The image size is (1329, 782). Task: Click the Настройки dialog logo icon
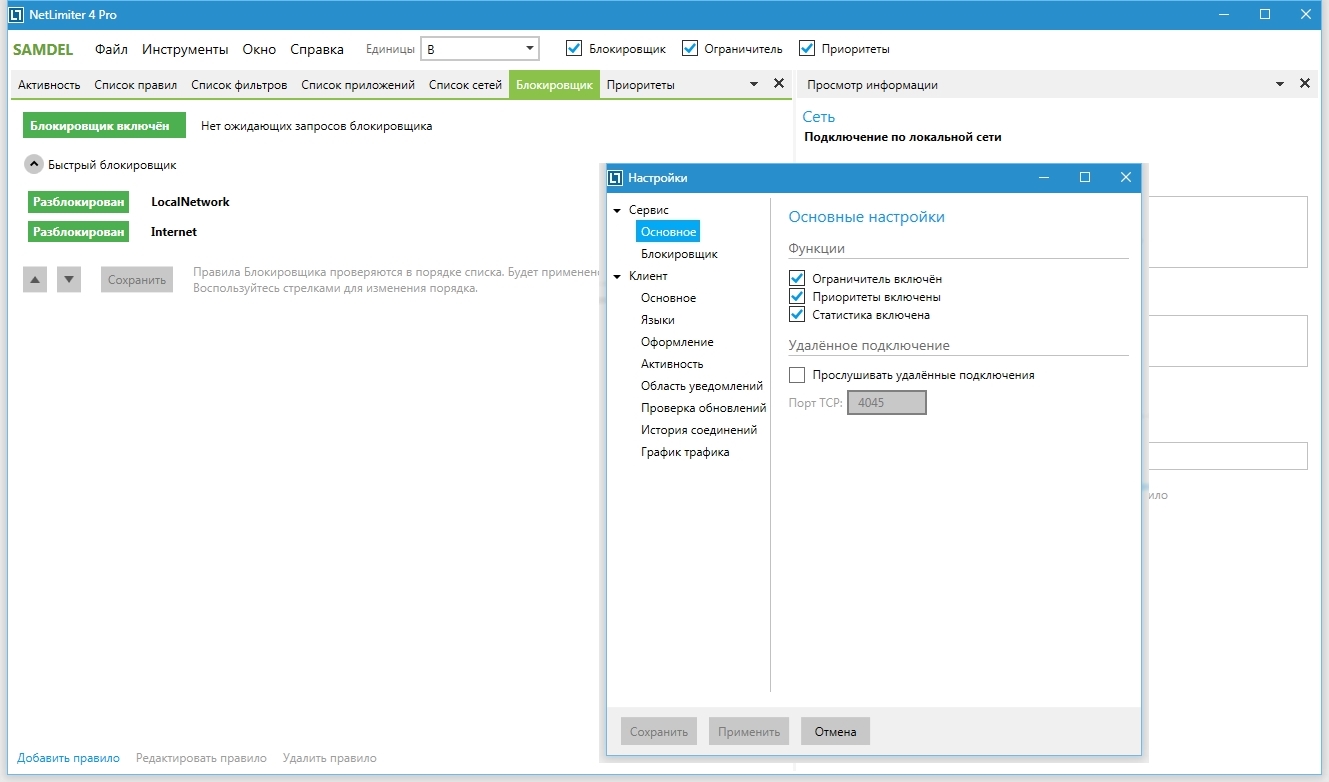coord(616,177)
